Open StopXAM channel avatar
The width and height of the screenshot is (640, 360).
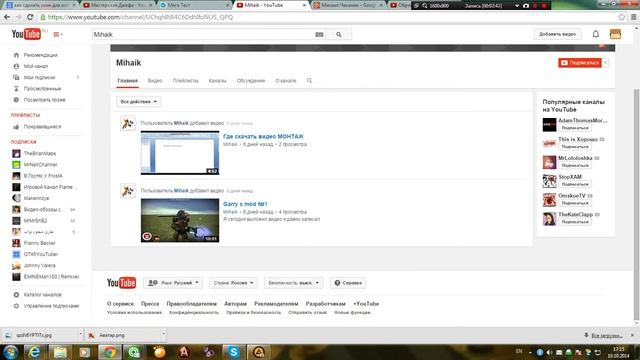549,181
